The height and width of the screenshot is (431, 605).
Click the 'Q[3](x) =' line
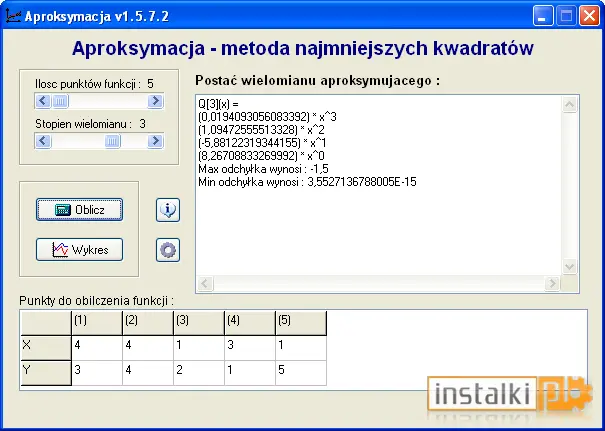[218, 104]
